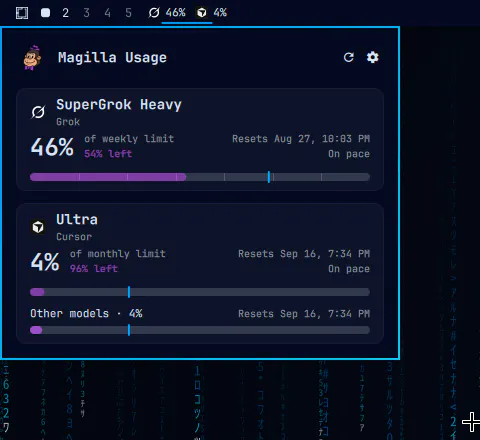Click the Cursor cube logo in Ultra card
Viewport: 480px width, 440px height.
click(38, 227)
